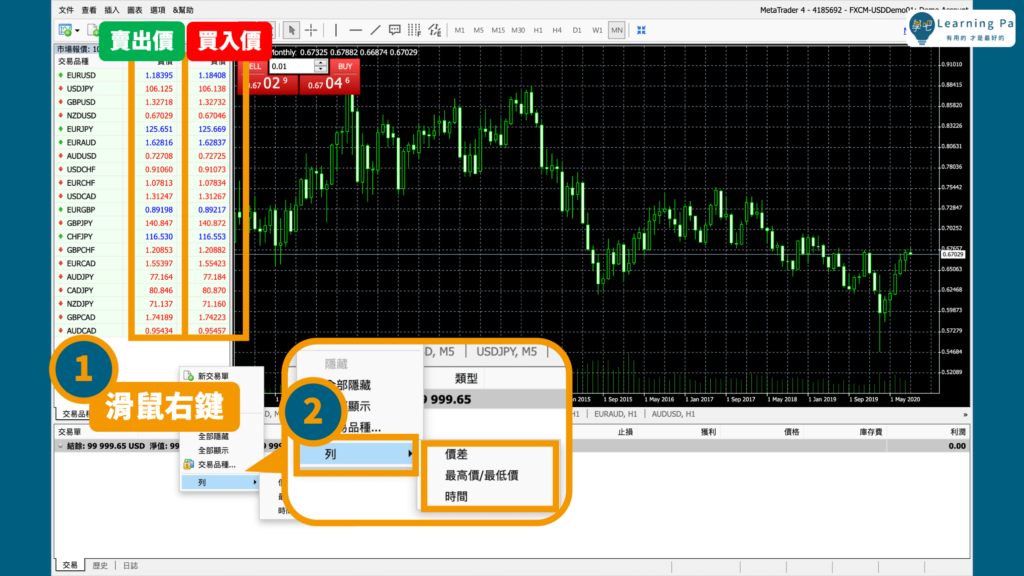Screen dimensions: 1024x576
Task: Click the sell price 0.67 02 button
Action: click(x=270, y=84)
